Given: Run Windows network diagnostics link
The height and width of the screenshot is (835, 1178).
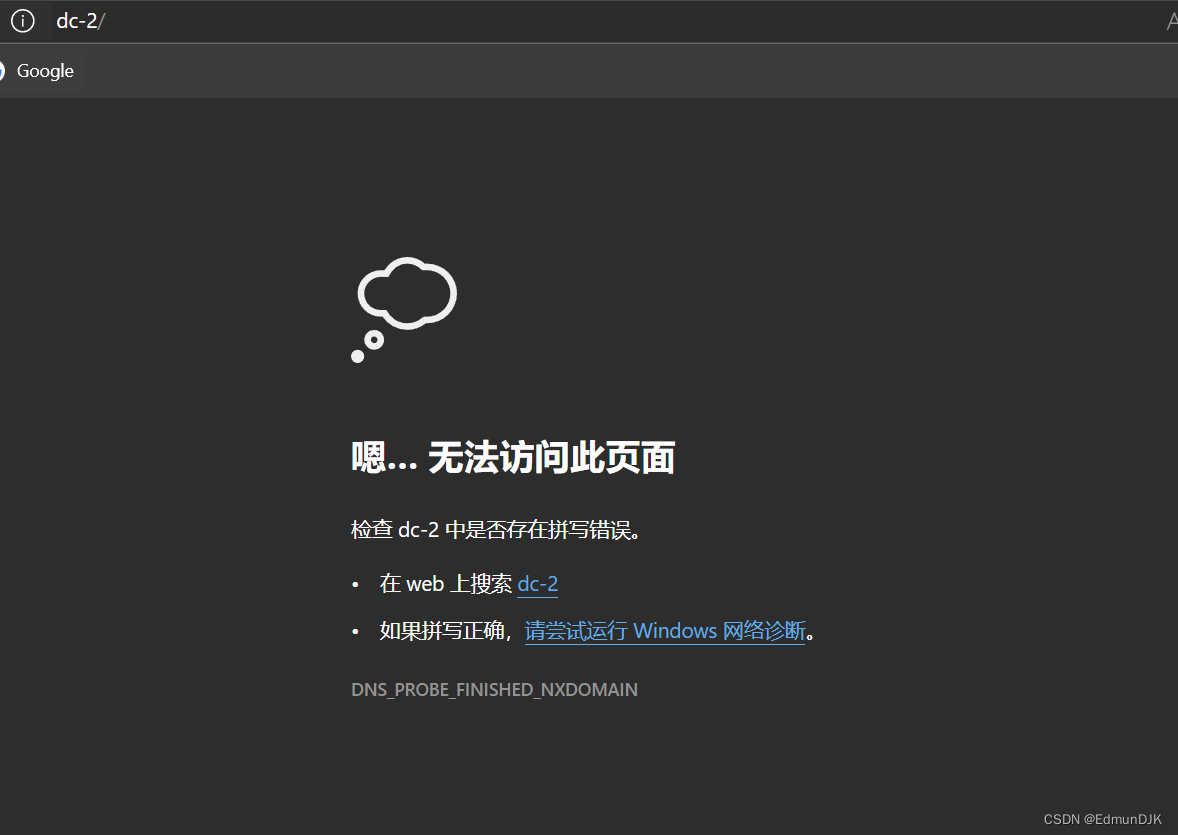Looking at the screenshot, I should point(665,630).
